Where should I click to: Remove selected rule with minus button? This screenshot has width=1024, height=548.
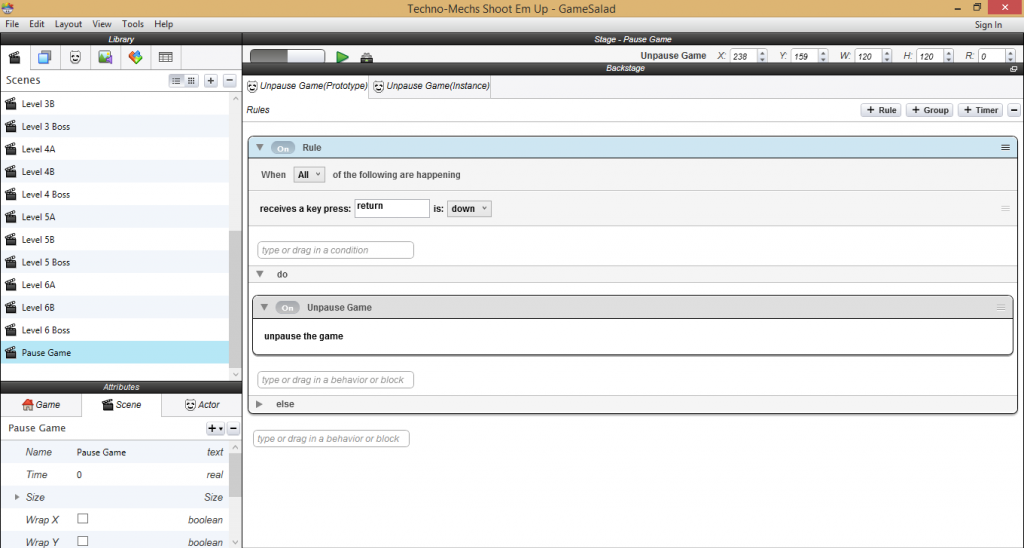[x=1014, y=110]
